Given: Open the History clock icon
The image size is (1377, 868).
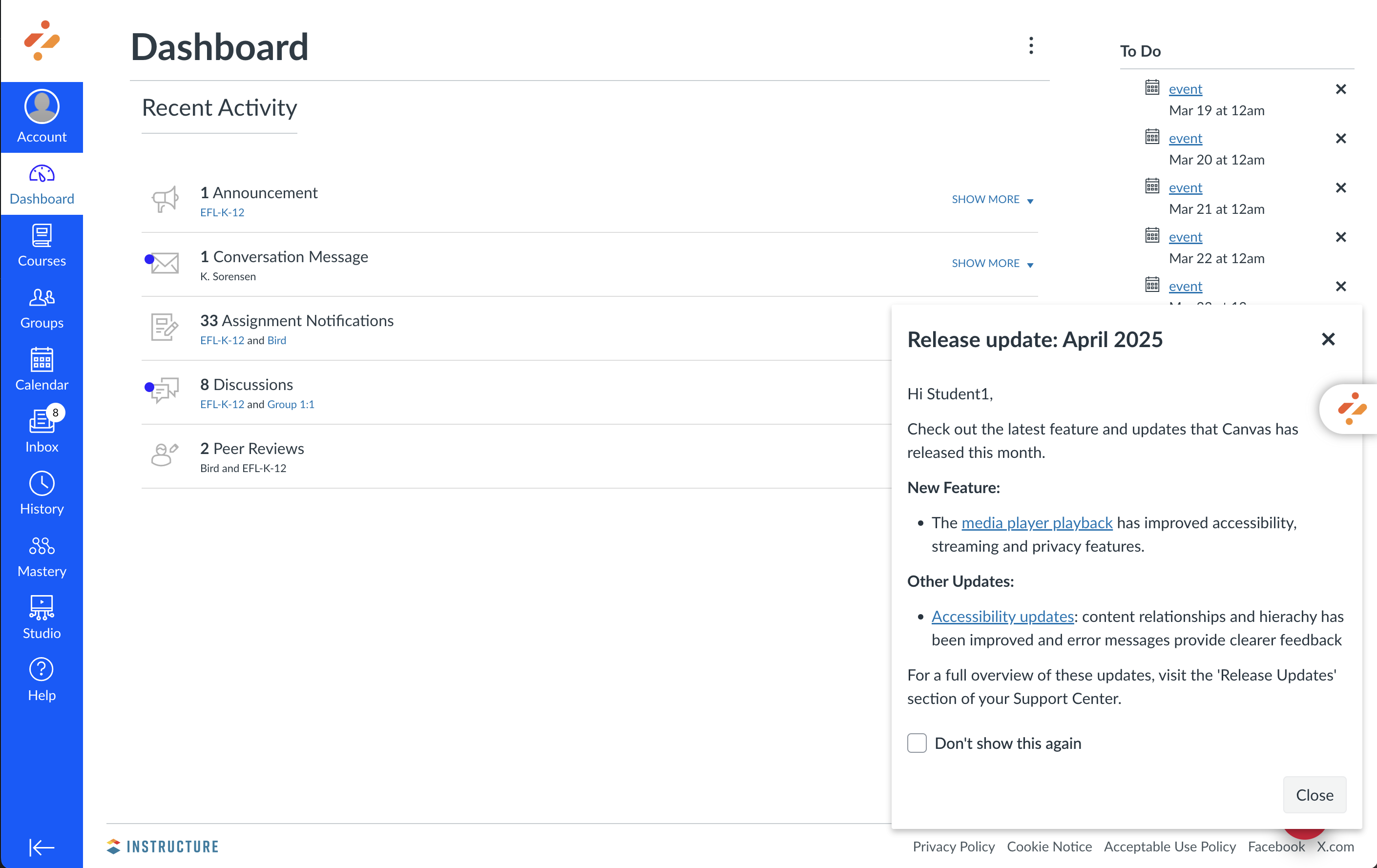Looking at the screenshot, I should pyautogui.click(x=42, y=494).
